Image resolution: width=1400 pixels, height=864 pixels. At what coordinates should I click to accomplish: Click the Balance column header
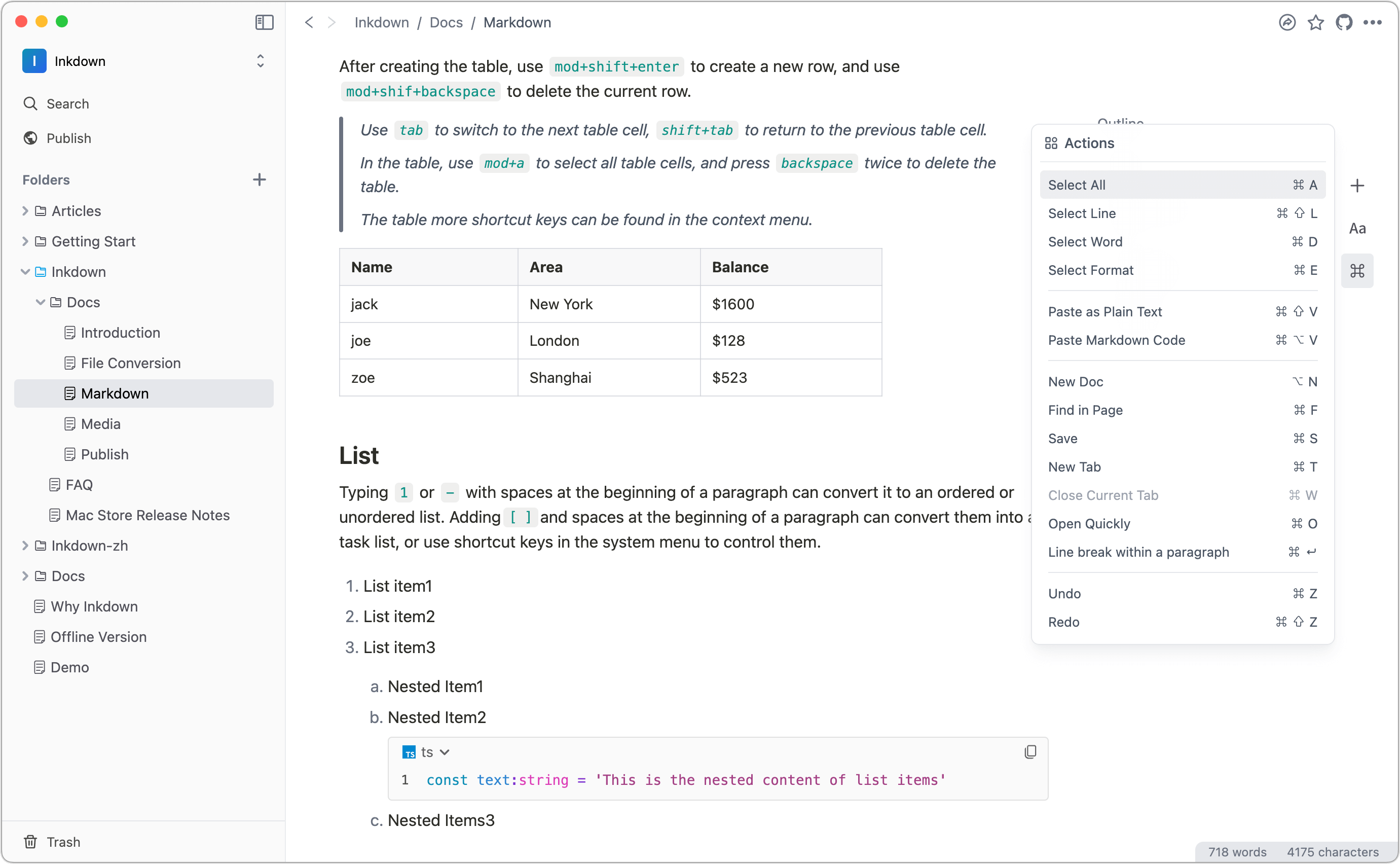click(x=791, y=267)
